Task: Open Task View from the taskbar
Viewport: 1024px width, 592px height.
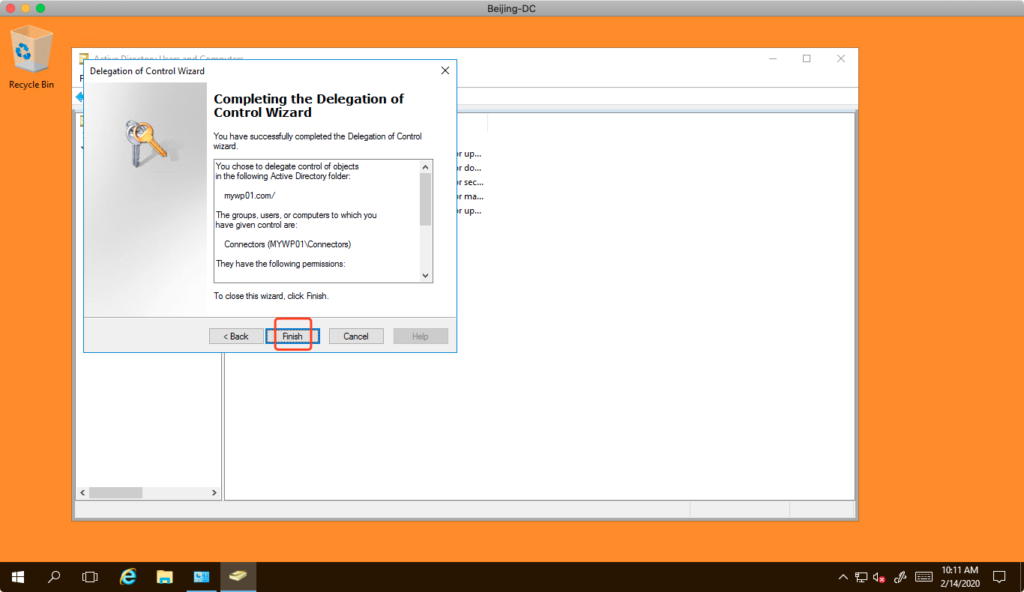Action: click(x=90, y=577)
